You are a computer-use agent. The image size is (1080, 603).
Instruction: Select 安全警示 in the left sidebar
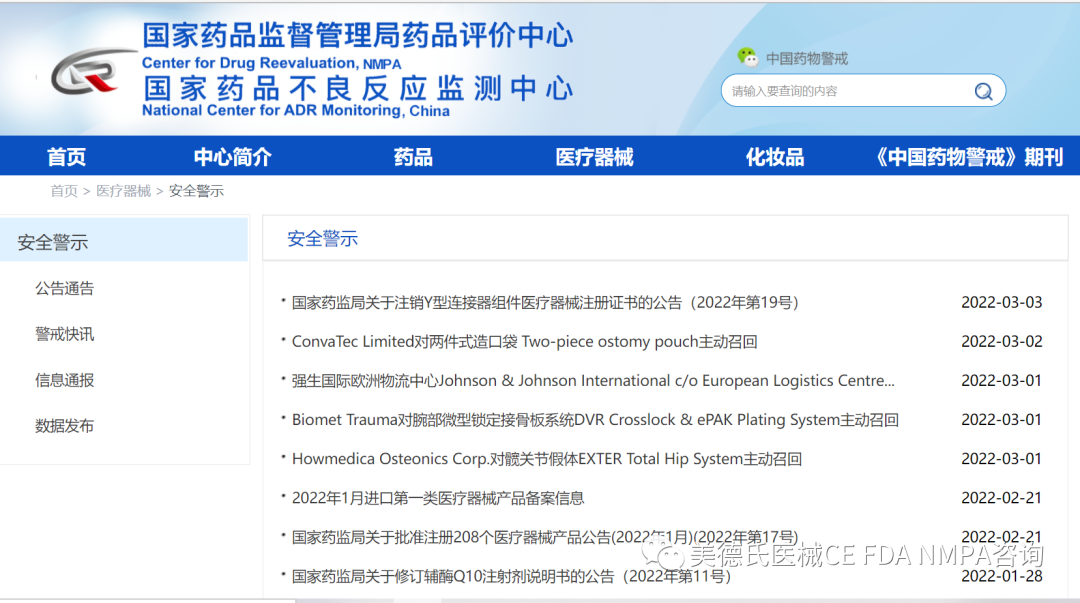[x=53, y=242]
